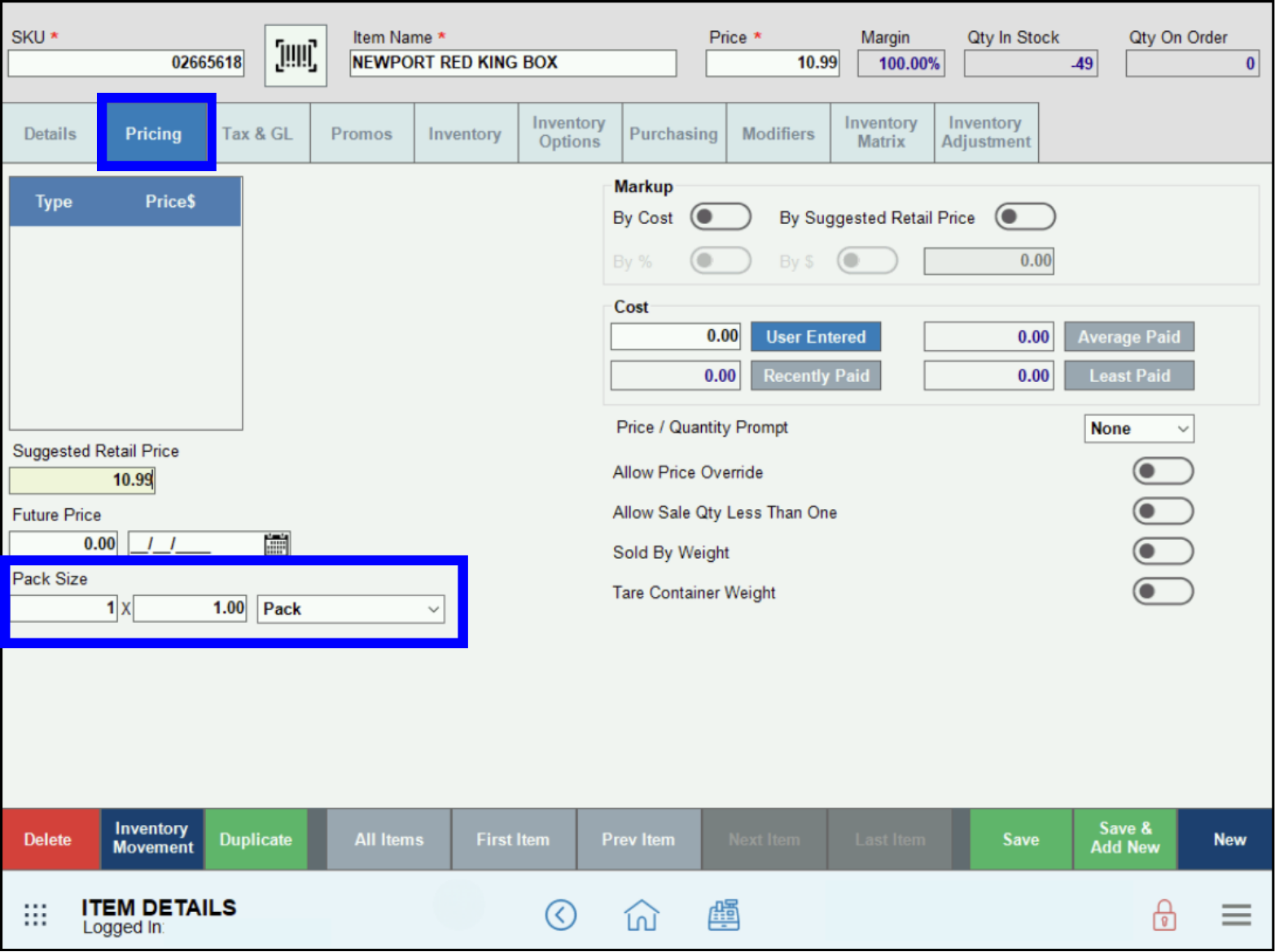Click the Pack Size 1.00 field
The image size is (1275, 952).
pyautogui.click(x=191, y=608)
